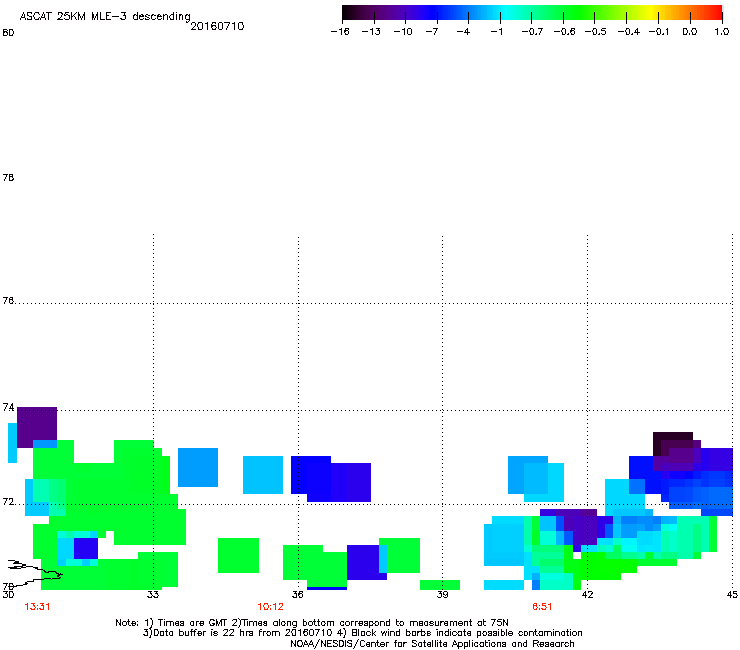Click the -0.7 color scale label
740x650 pixels.
[x=532, y=32]
